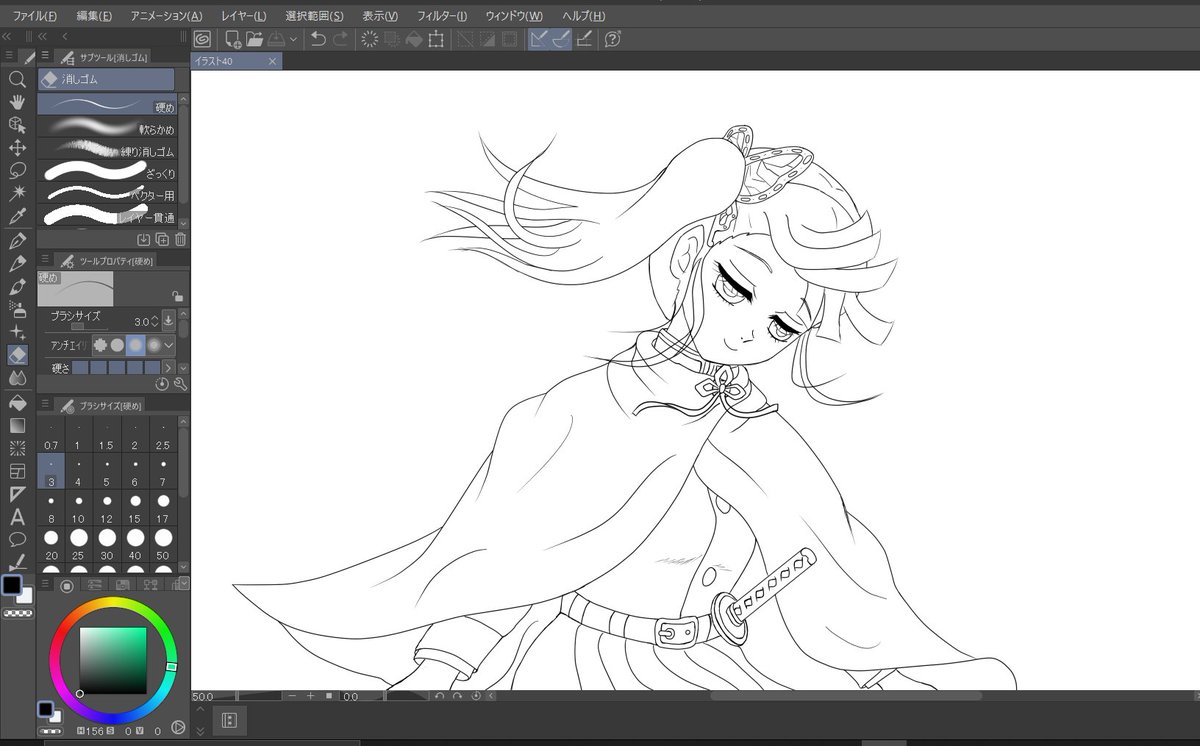This screenshot has width=1200, height=746.
Task: Select the Zoom magnifier tool
Action: [x=17, y=79]
